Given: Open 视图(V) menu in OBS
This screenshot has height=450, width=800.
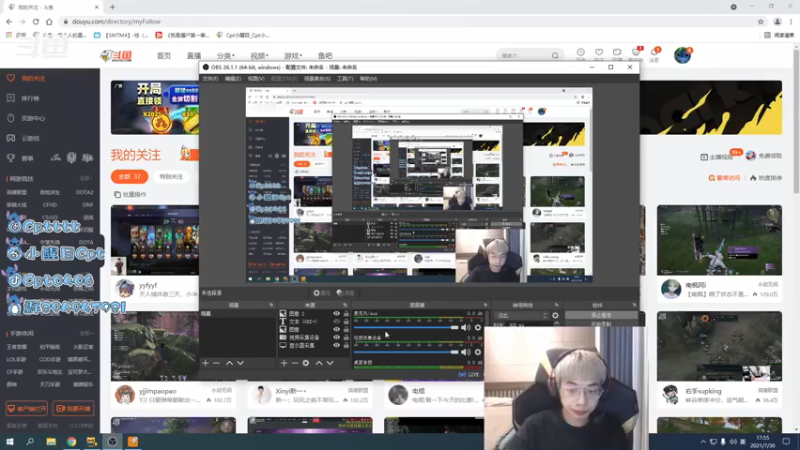Looking at the screenshot, I should click(256, 79).
